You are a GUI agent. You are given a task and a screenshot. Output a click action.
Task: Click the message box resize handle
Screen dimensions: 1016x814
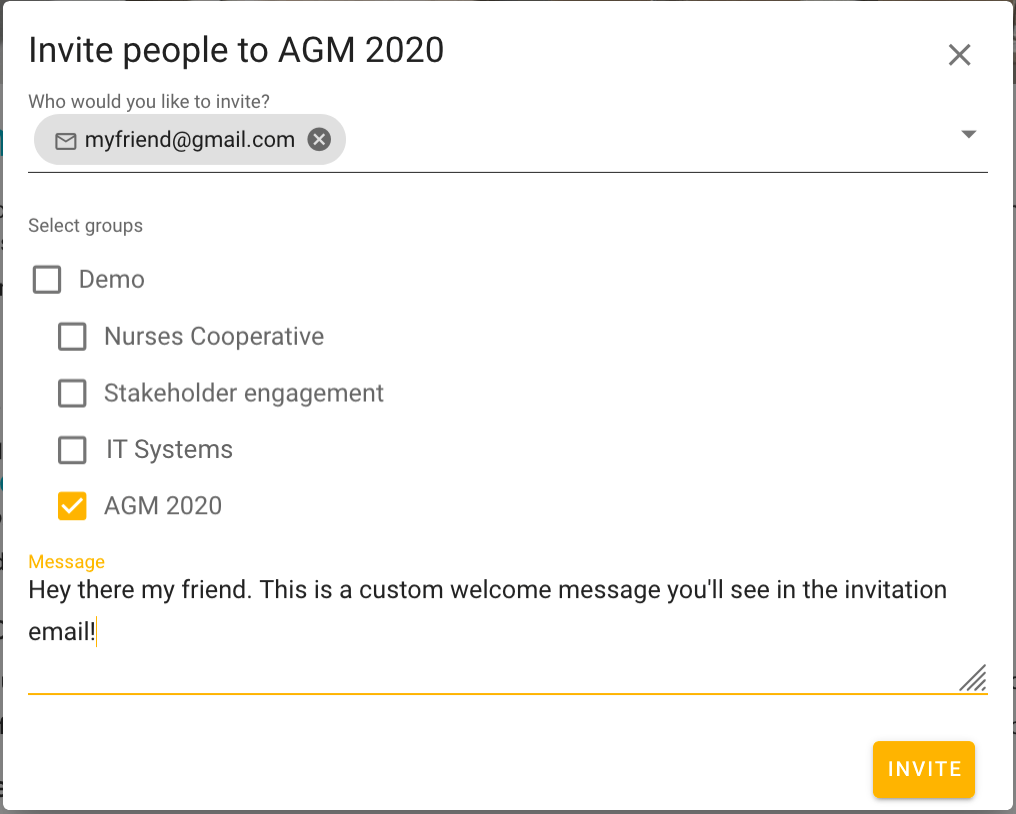click(973, 678)
